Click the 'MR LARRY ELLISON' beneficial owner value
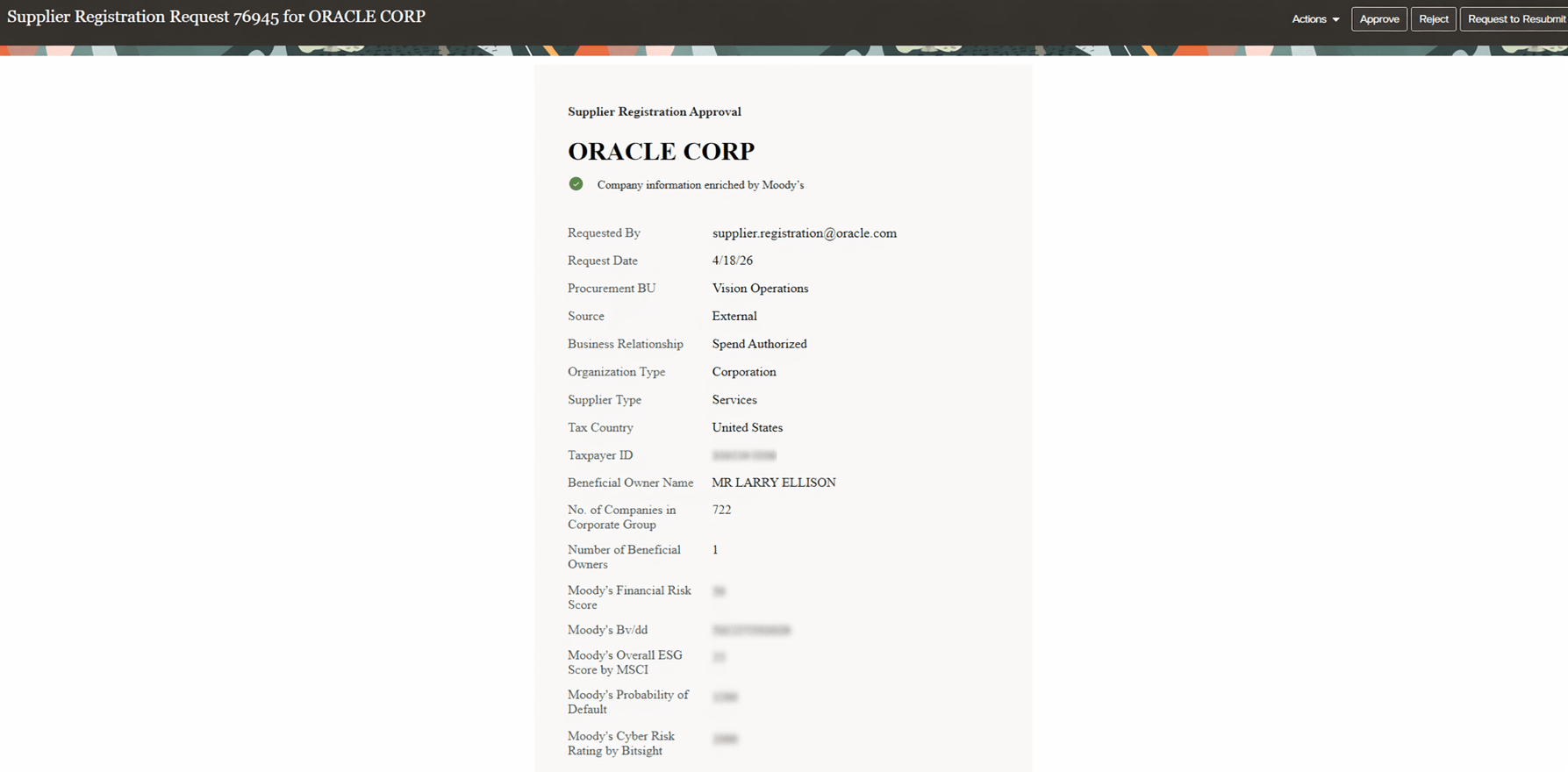1568x772 pixels. point(774,482)
